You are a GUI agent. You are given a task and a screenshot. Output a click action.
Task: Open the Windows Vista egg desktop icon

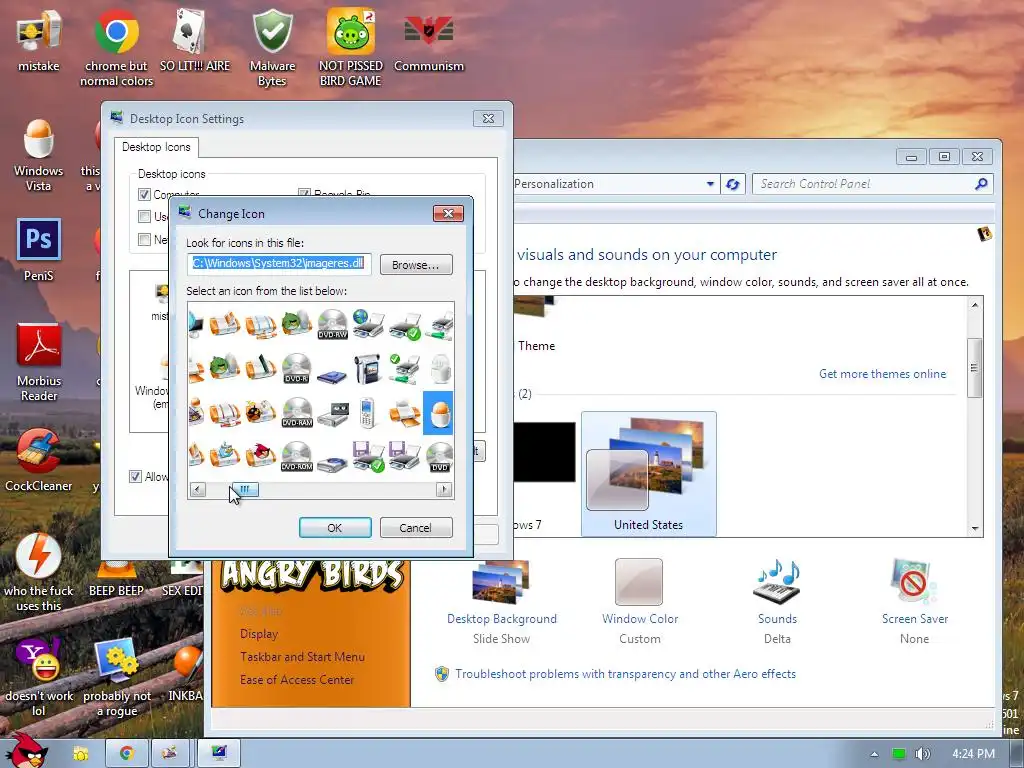click(39, 155)
